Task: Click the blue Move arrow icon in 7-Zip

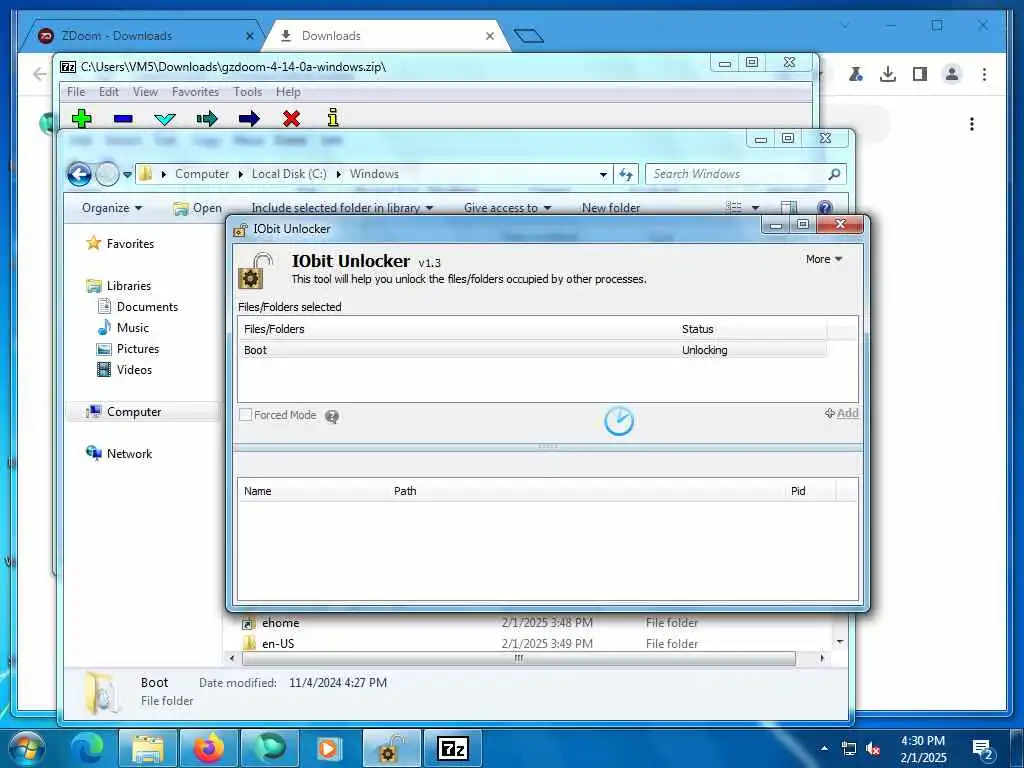Action: click(249, 118)
